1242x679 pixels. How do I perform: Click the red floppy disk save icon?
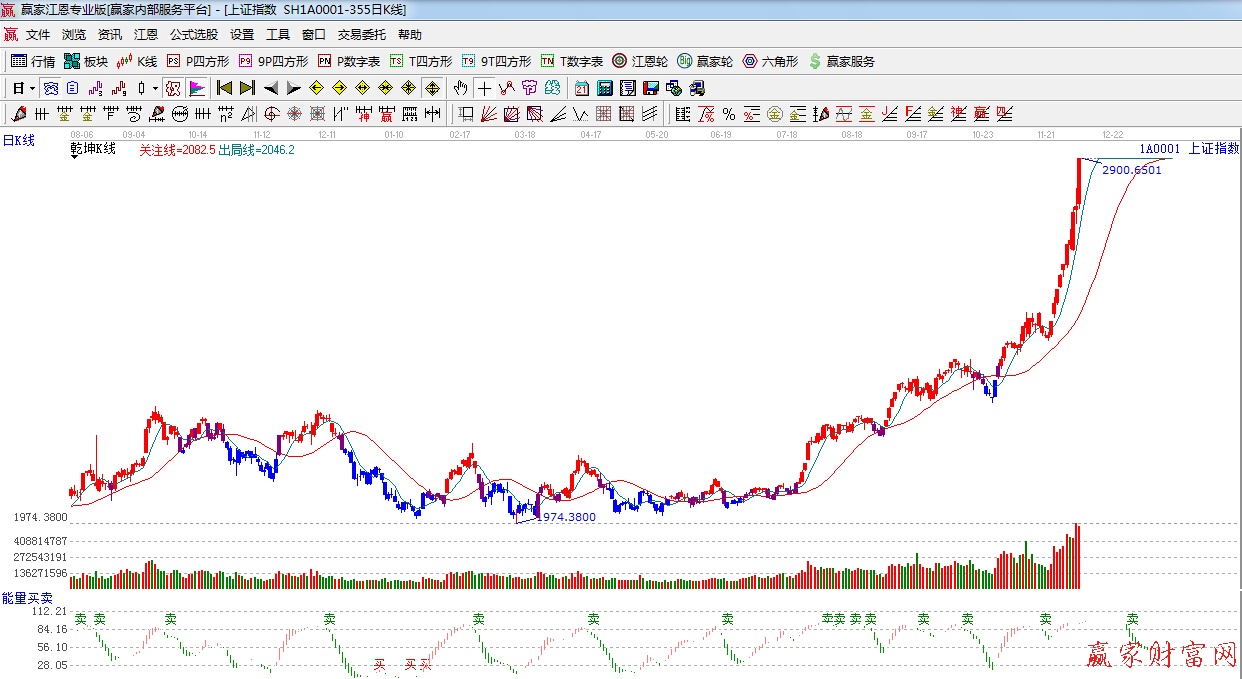pyautogui.click(x=651, y=88)
